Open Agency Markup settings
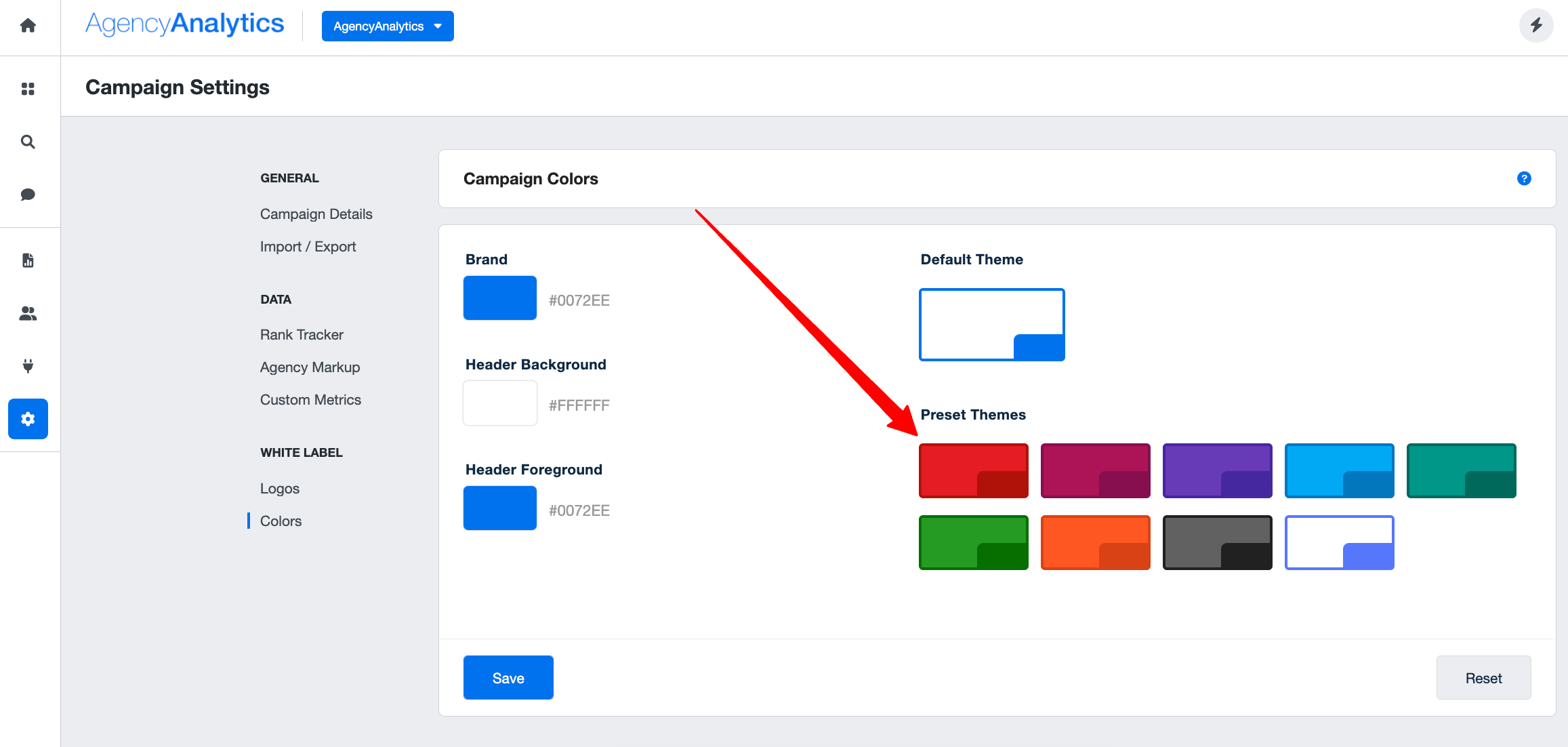The height and width of the screenshot is (747, 1568). click(310, 367)
